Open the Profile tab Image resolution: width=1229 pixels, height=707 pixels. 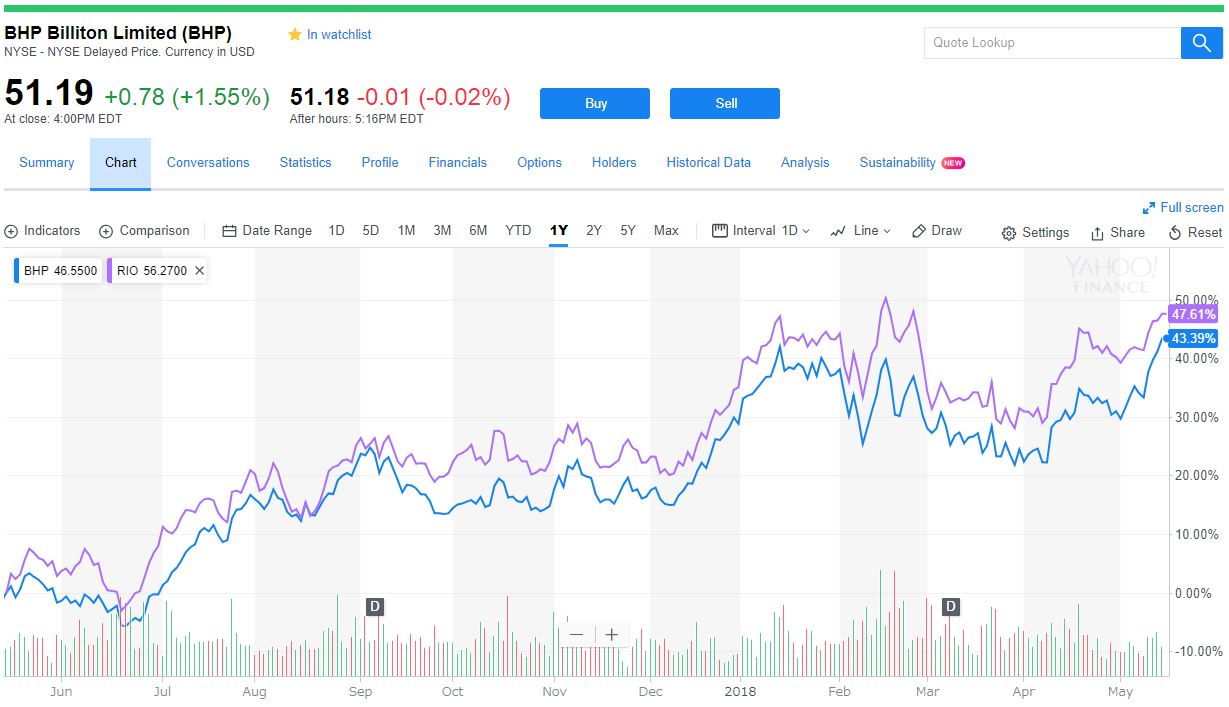click(380, 163)
